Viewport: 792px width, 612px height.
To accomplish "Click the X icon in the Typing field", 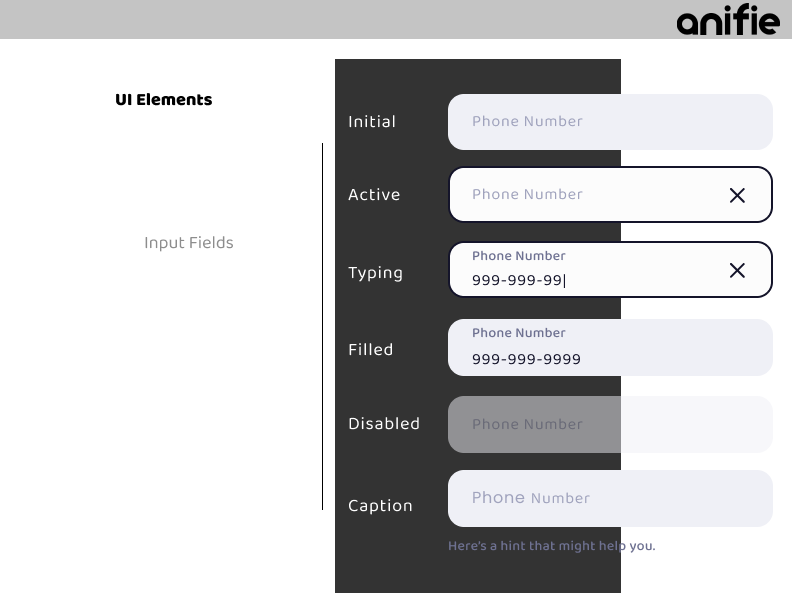I will click(737, 270).
